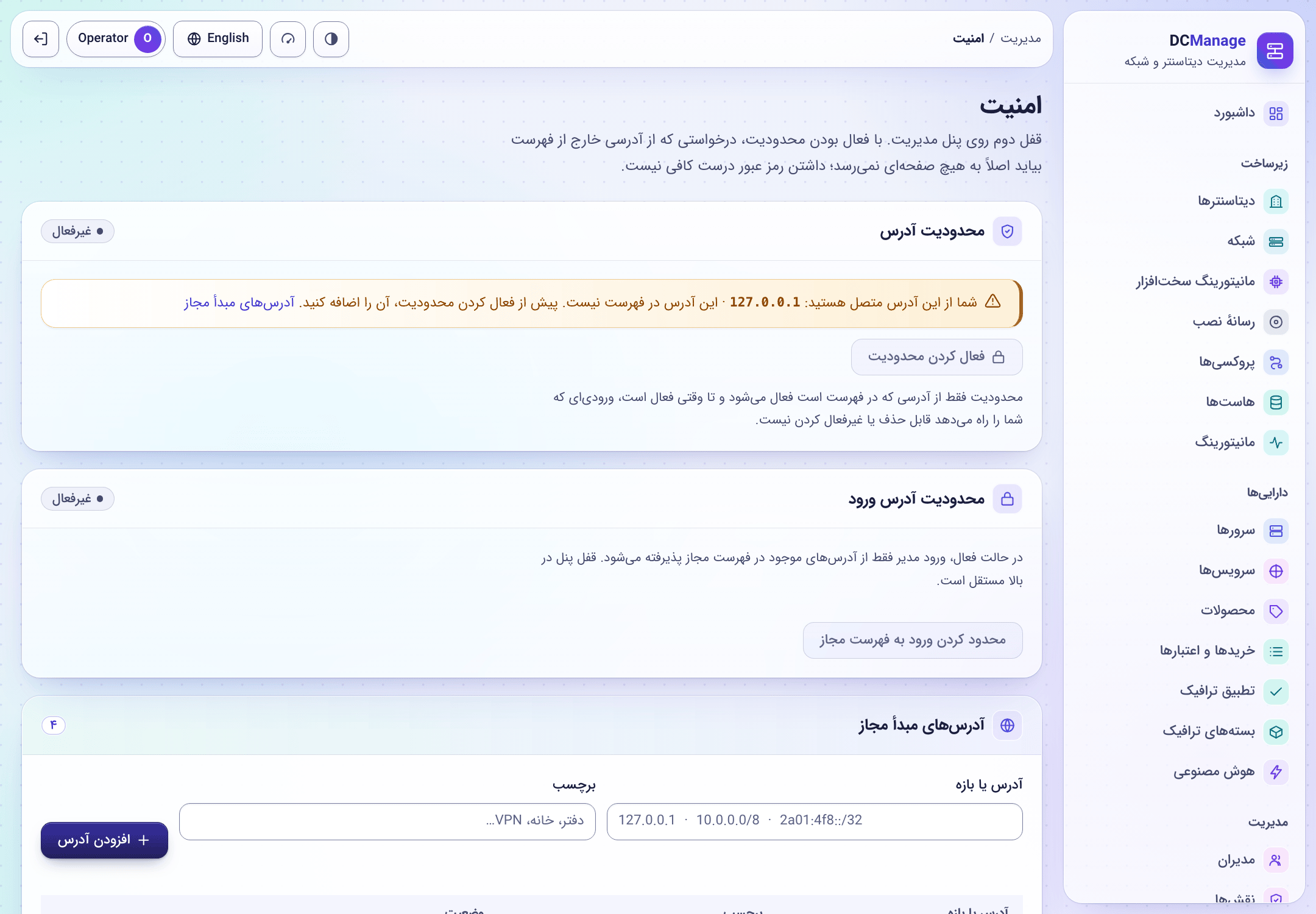Viewport: 1316px width, 914px height.
Task: Open سرویس‌ها services icon
Action: 1276,571
